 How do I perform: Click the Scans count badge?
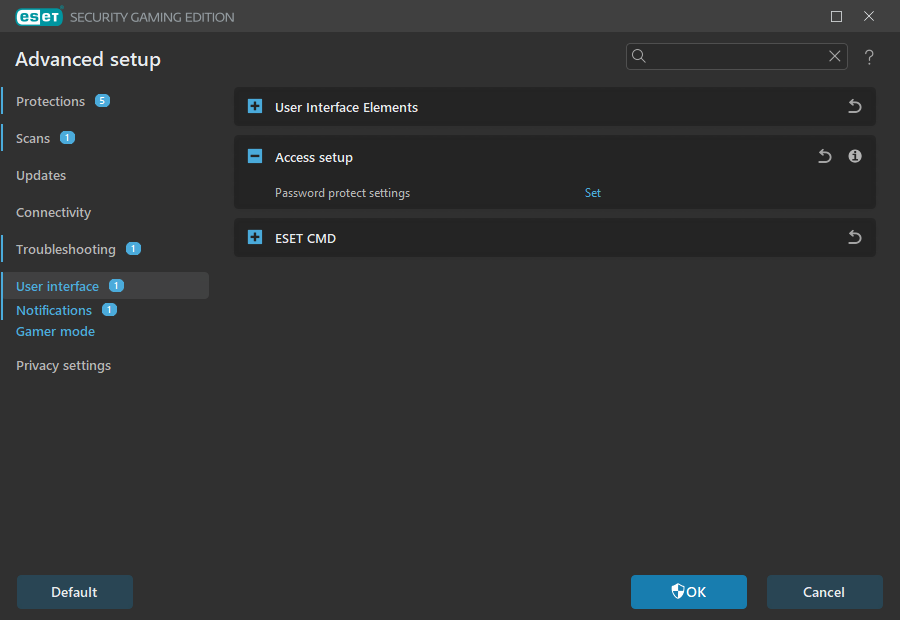click(x=67, y=138)
